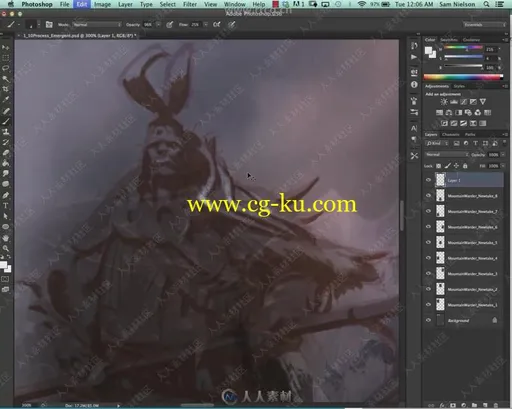
Task: Switch to the Paths tab
Action: tap(470, 134)
